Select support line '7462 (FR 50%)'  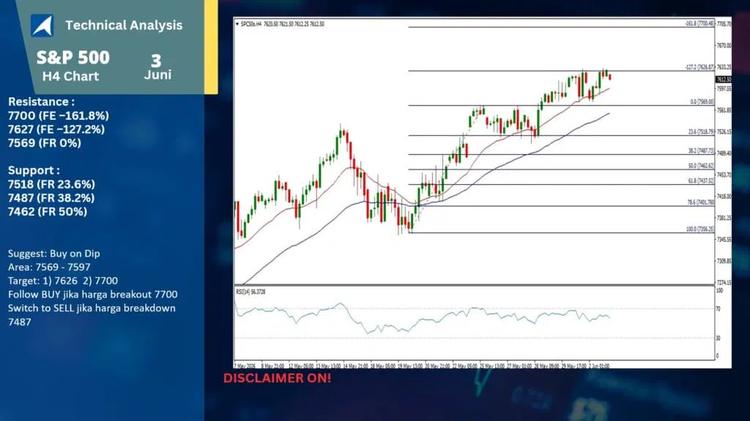click(x=47, y=211)
